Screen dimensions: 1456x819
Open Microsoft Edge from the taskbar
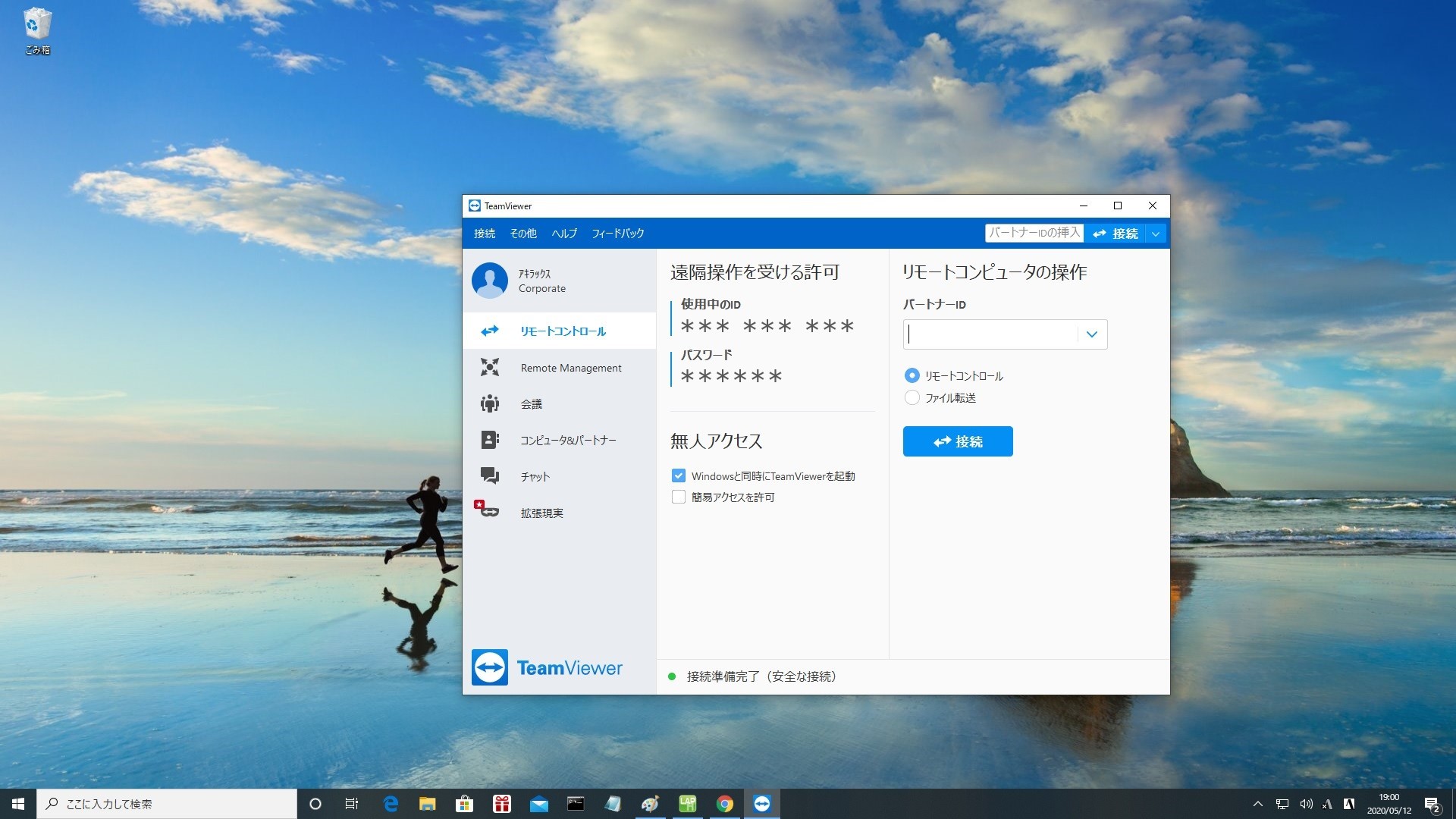coord(391,804)
